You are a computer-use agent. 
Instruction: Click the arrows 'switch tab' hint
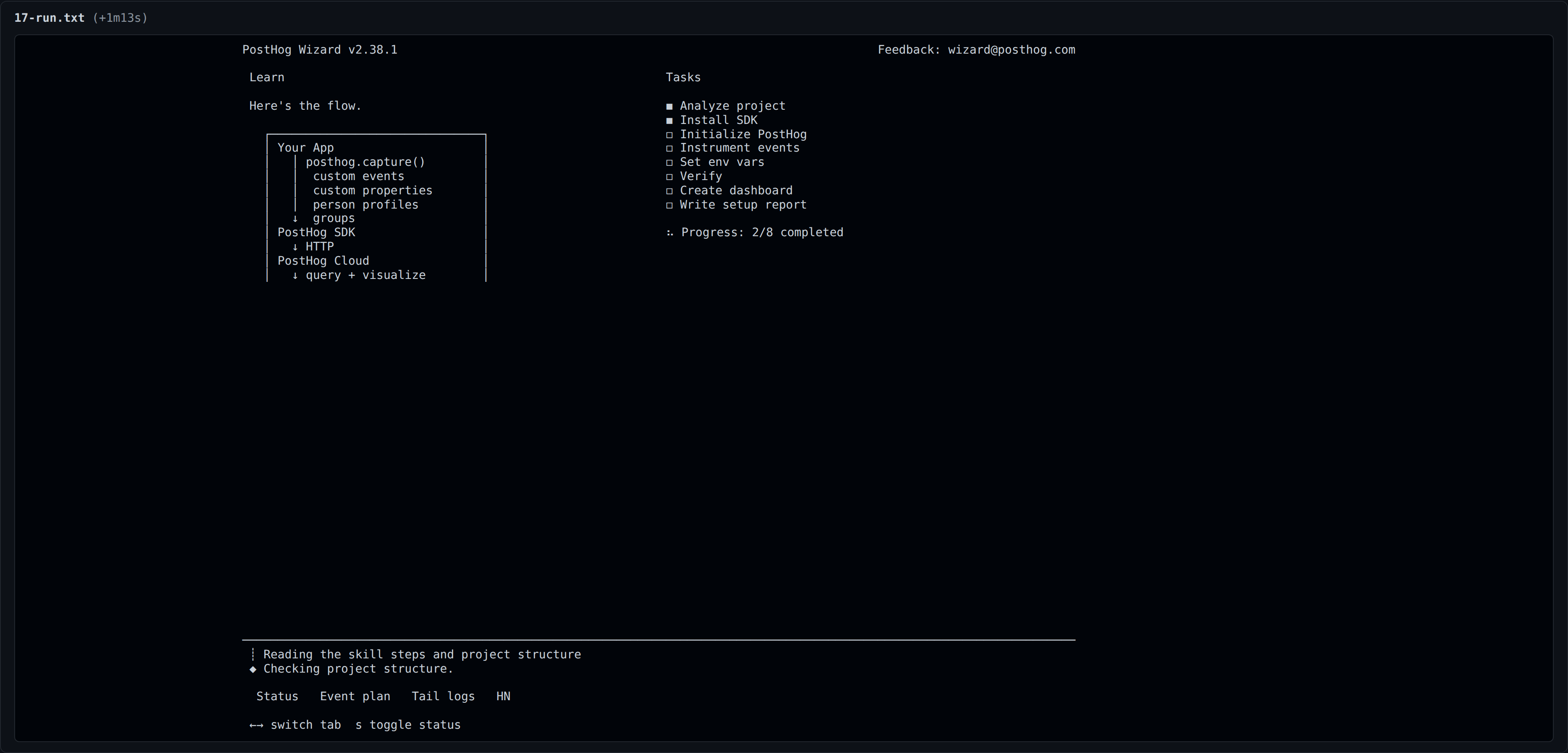coord(295,725)
